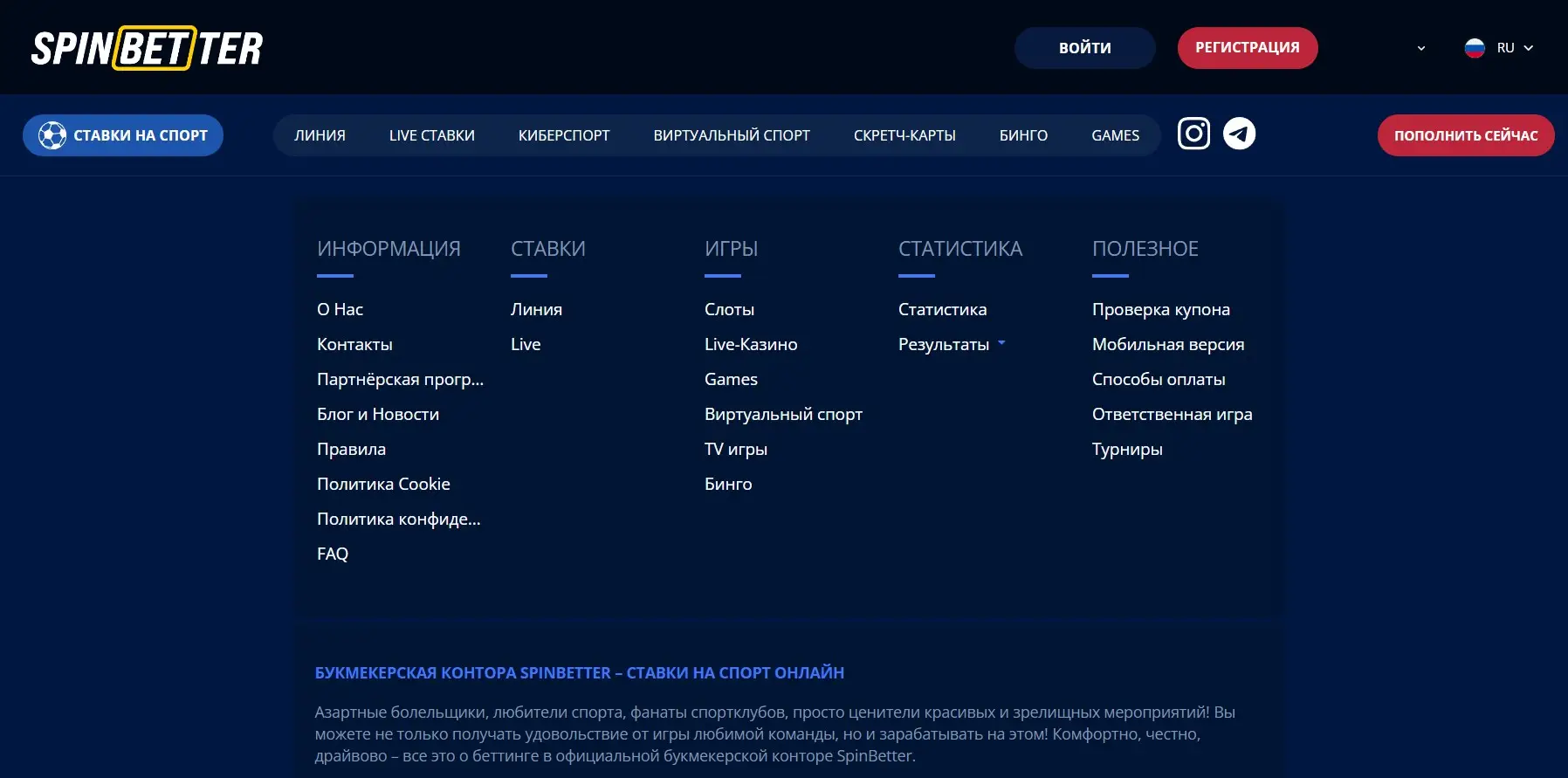Screen dimensions: 1568x778
Task: Click the ВОЙТИ login button
Action: (1085, 48)
